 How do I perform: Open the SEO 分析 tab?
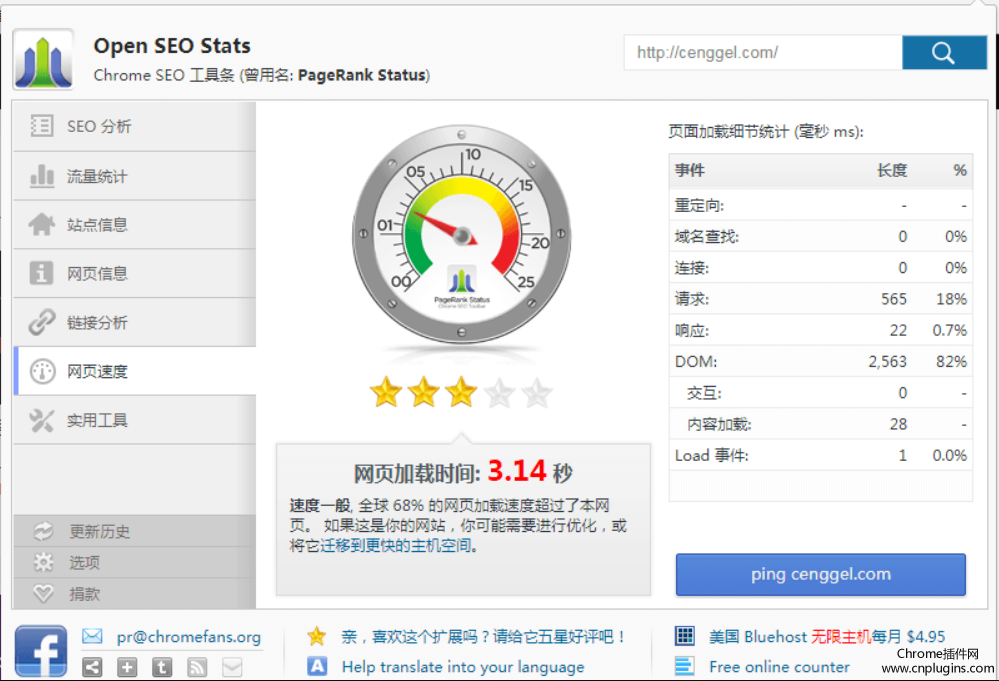134,126
